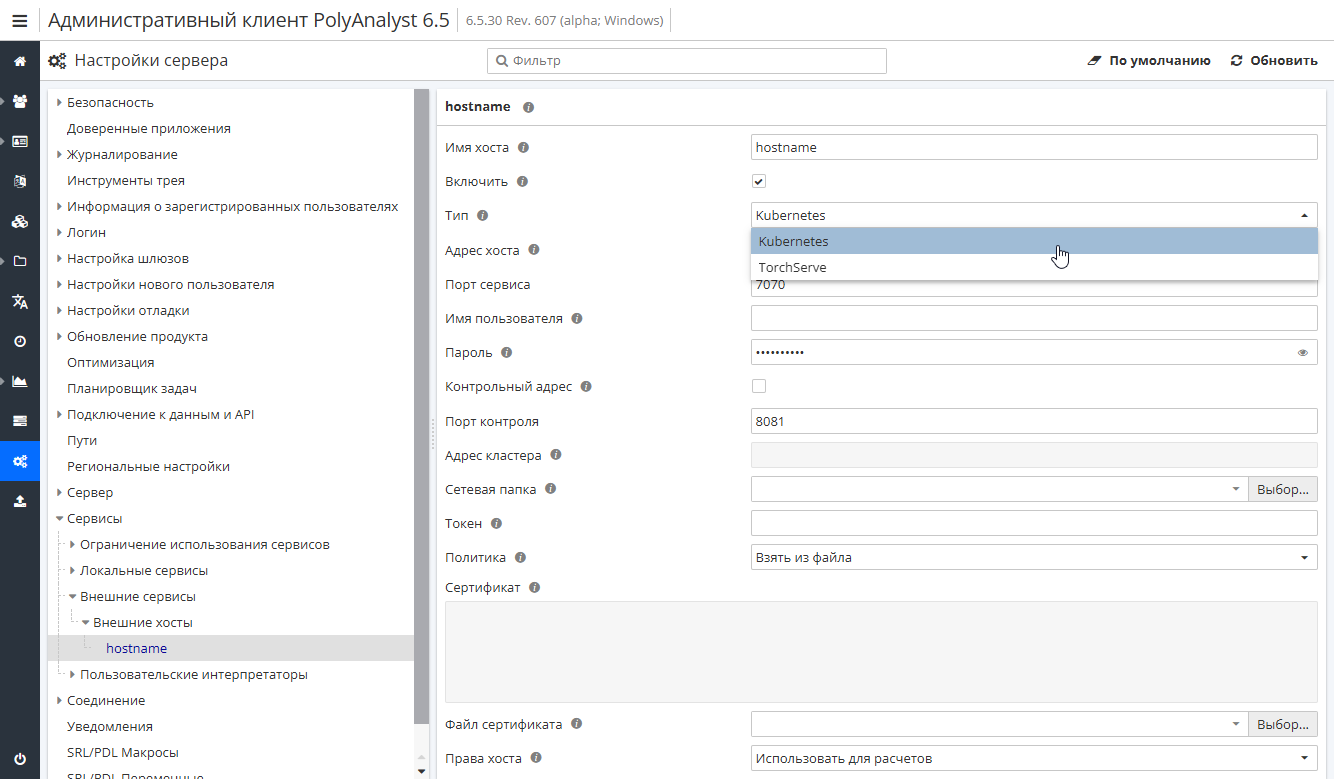1334x779 pixels.
Task: Click the power icon at sidebar bottom
Action: pyautogui.click(x=20, y=759)
